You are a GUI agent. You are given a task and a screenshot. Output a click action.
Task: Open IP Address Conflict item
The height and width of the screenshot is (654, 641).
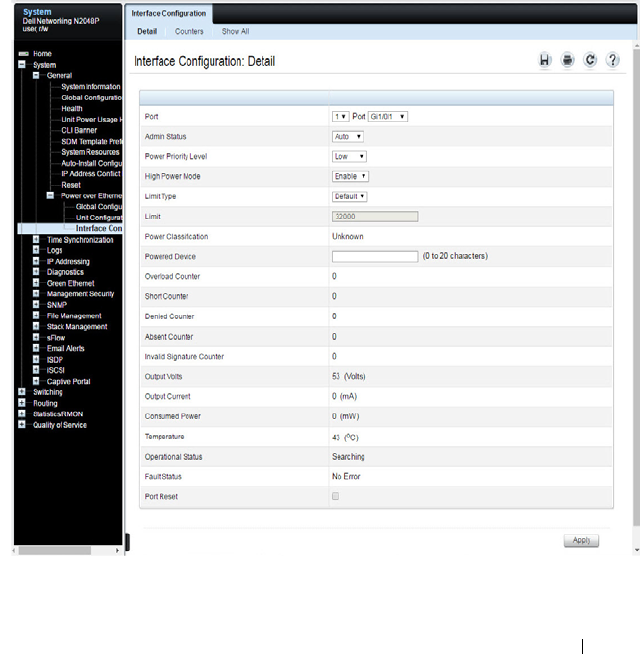click(x=91, y=174)
